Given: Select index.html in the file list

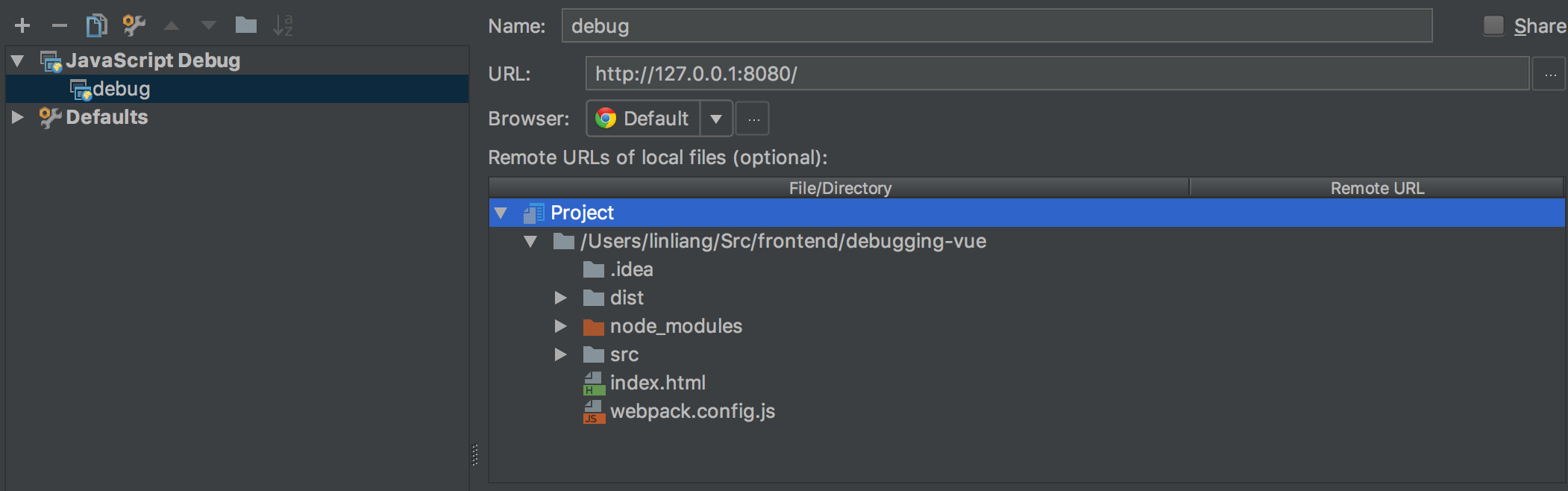Looking at the screenshot, I should point(657,384).
